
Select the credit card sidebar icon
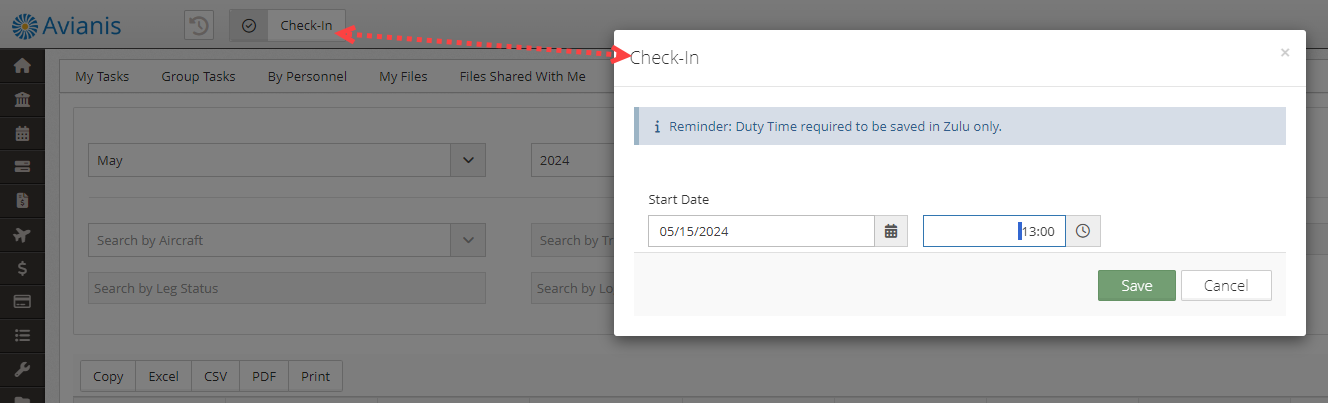[22, 301]
